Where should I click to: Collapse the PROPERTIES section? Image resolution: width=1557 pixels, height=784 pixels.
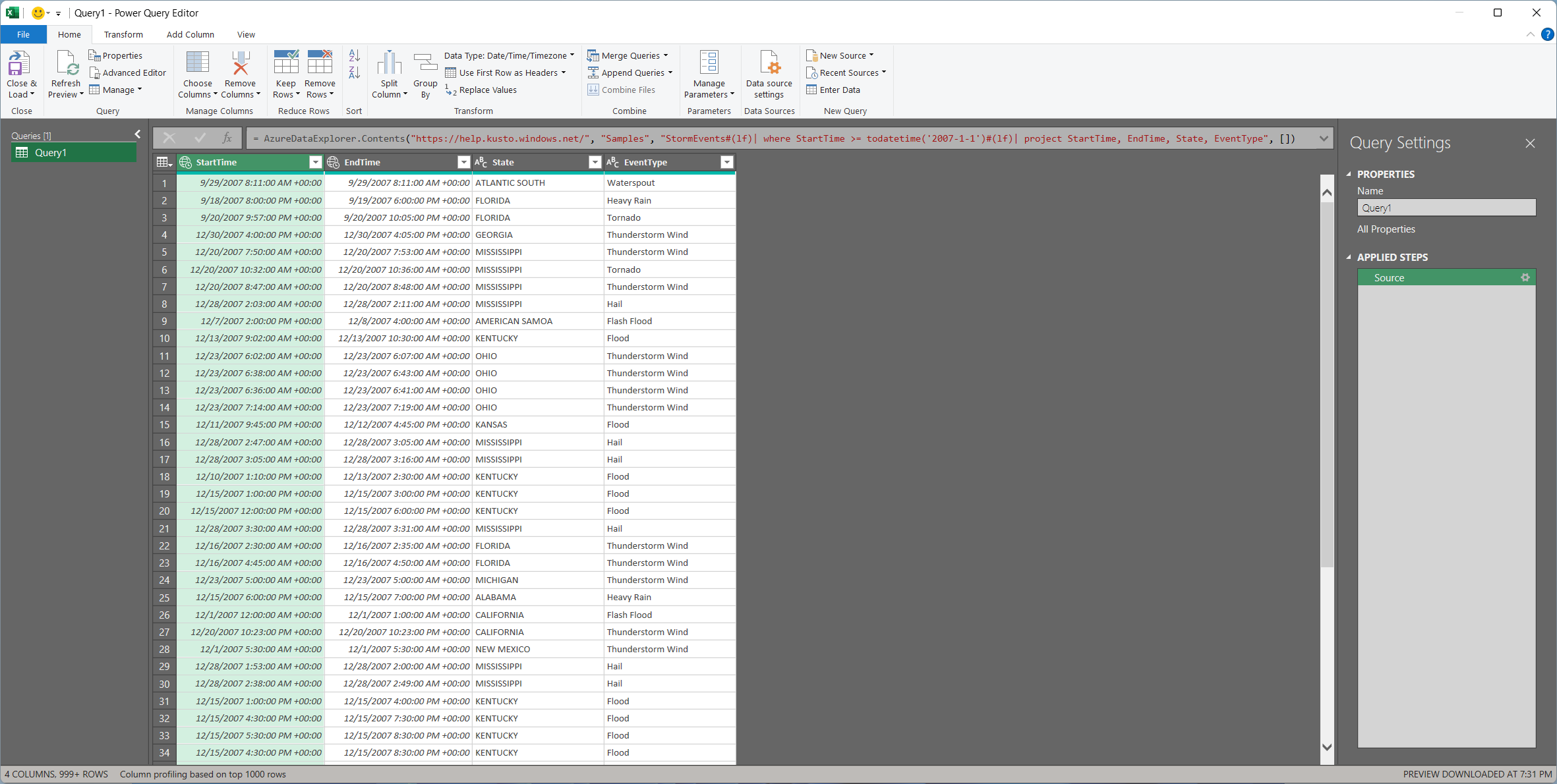coord(1349,175)
